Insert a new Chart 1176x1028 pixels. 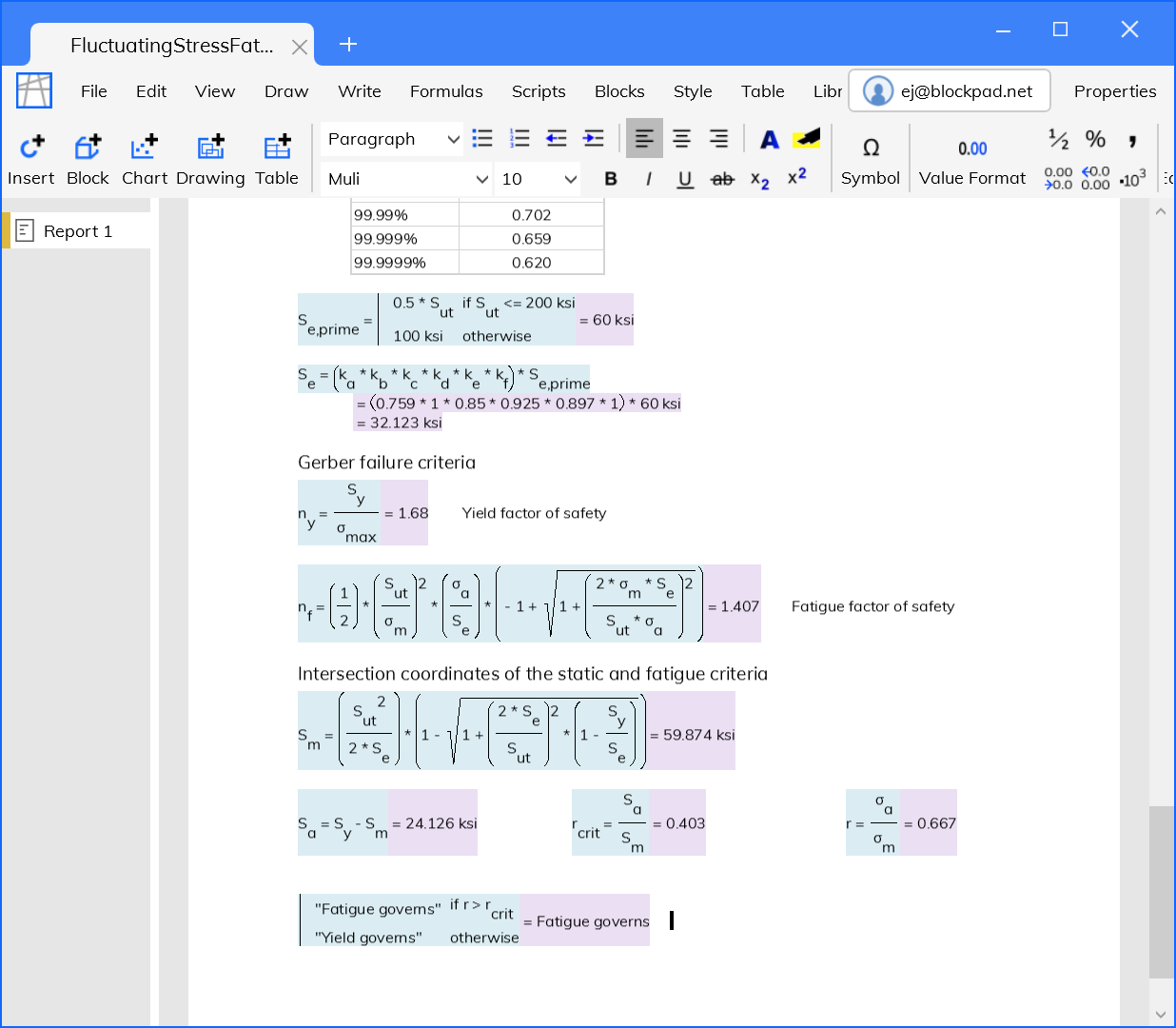(144, 158)
